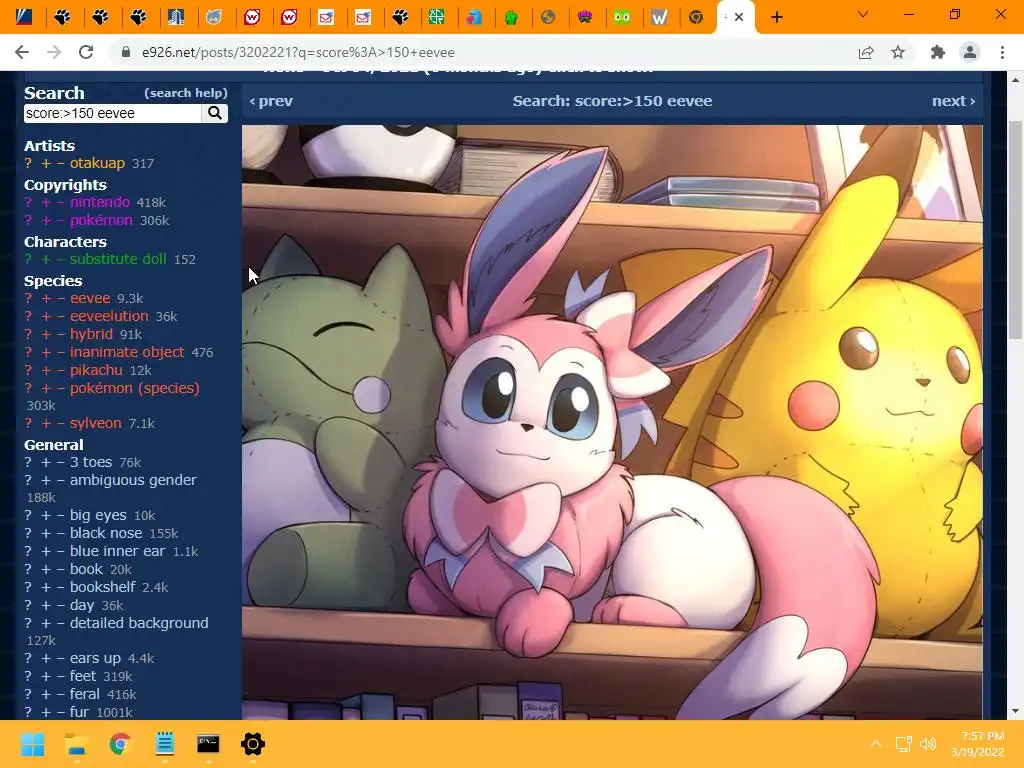Viewport: 1024px width, 768px height.
Task: Open the eevee species tag
Action: (x=90, y=298)
